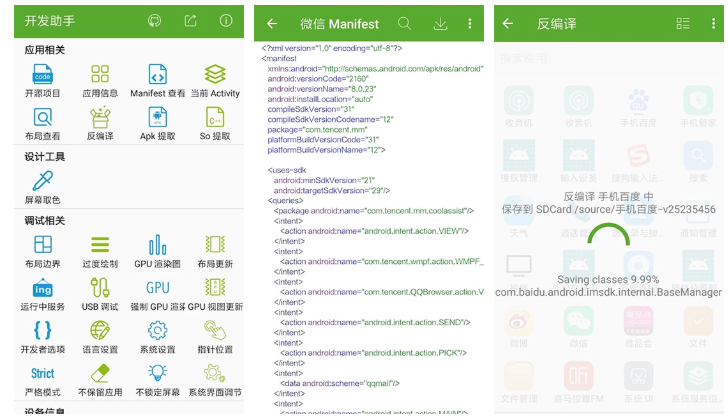Select the 文件管理 app
Image resolution: width=728 pixels, height=419 pixels.
[519, 382]
